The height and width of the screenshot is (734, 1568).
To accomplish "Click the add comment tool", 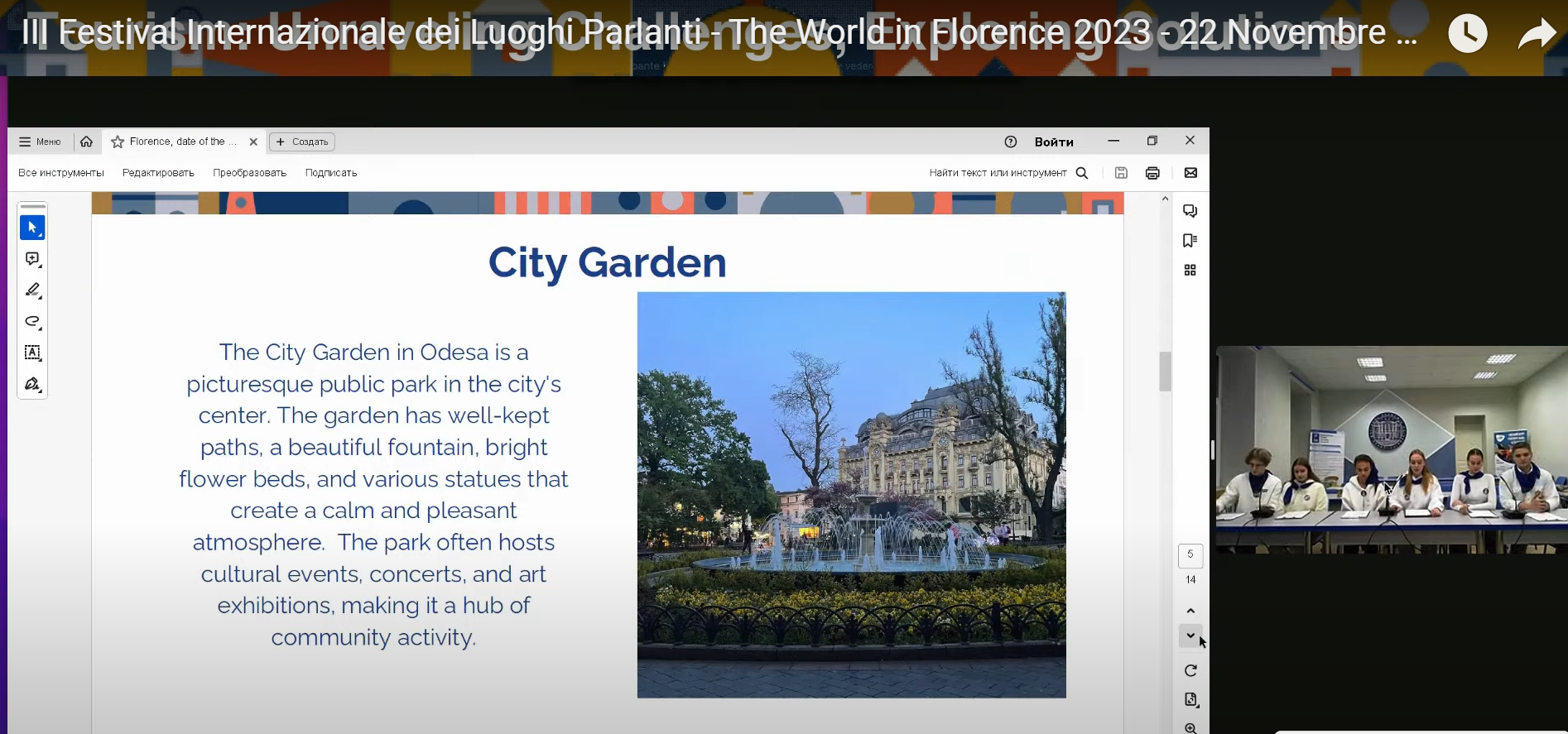I will [x=32, y=259].
